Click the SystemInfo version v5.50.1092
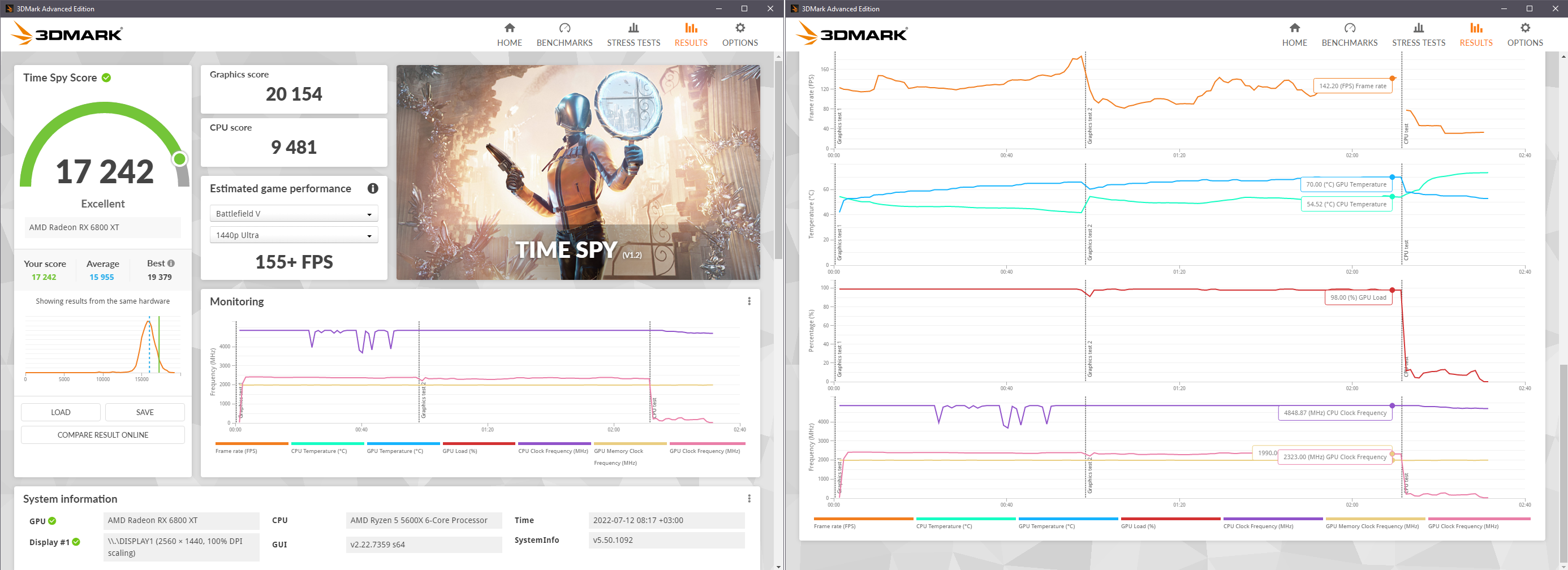Viewport: 1568px width, 570px height. 666,540
